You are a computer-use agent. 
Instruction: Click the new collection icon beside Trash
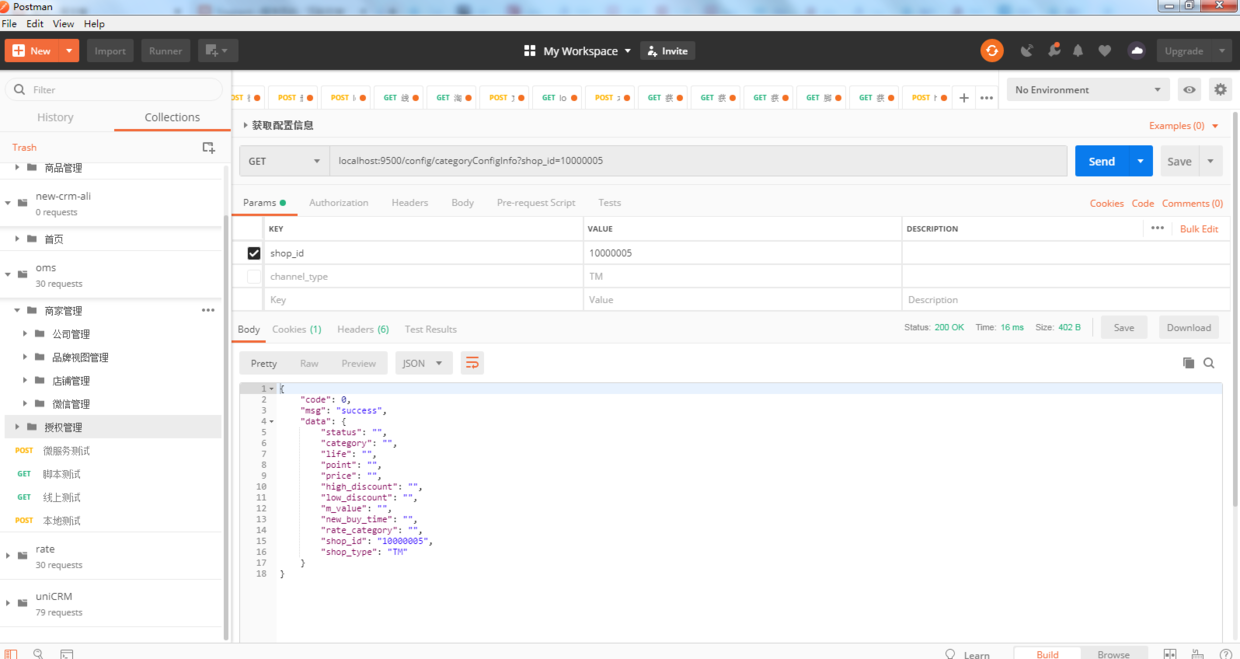click(208, 147)
